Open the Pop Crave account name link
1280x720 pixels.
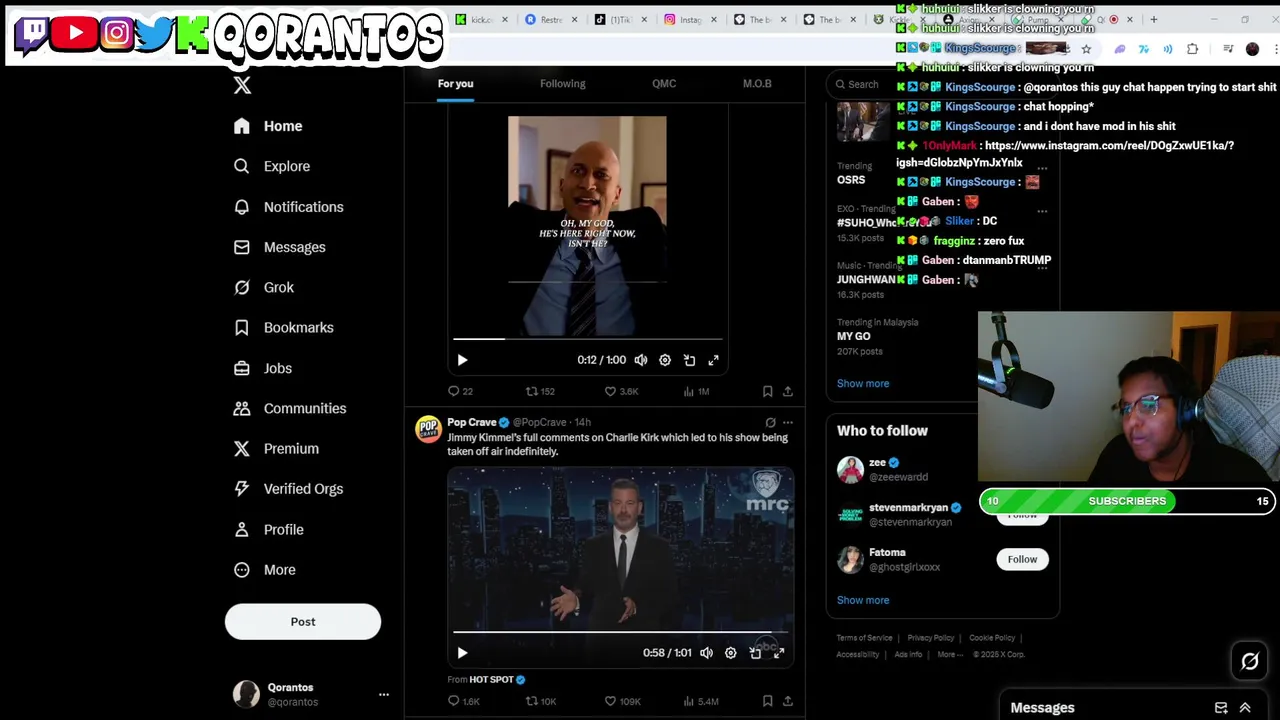(472, 422)
